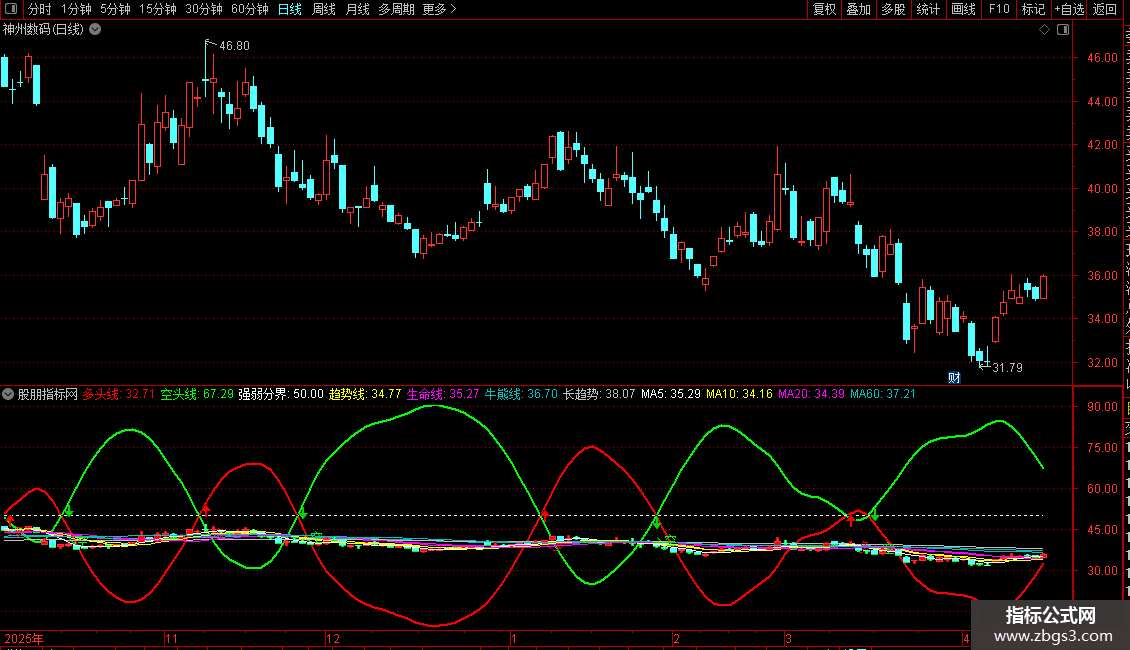This screenshot has height=650, width=1130.
Task: Open the 统计 statistics button
Action: click(928, 9)
